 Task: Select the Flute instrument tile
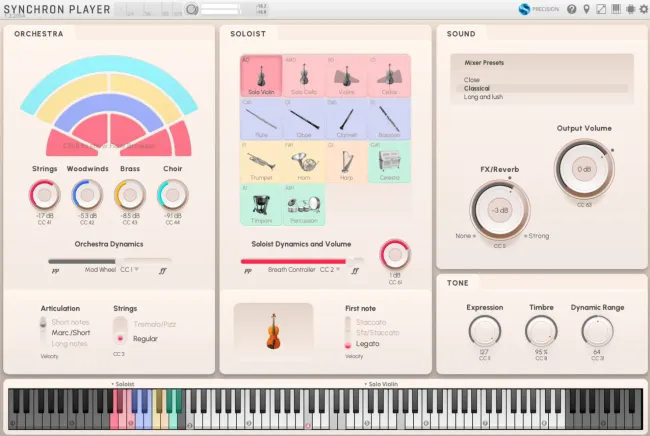click(x=261, y=119)
